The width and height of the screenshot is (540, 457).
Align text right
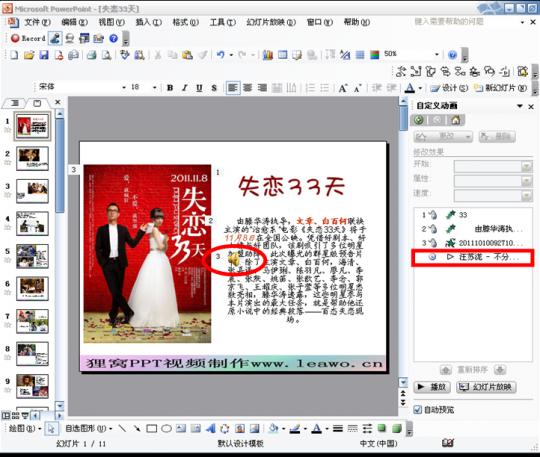(x=262, y=88)
